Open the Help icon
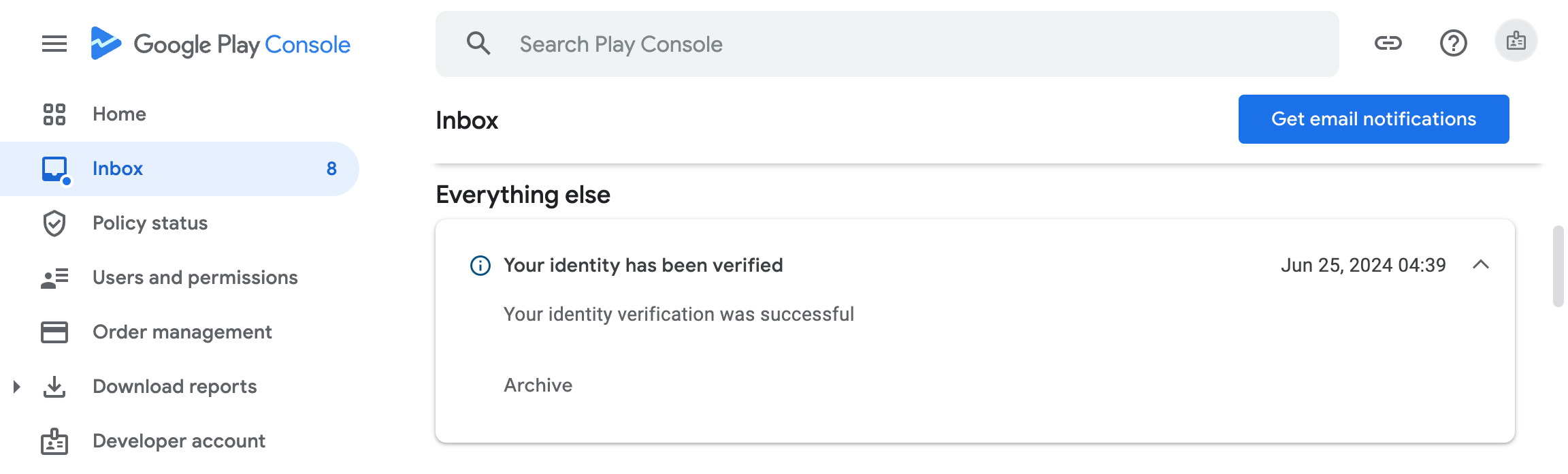This screenshot has height=474, width=1568. (x=1453, y=43)
